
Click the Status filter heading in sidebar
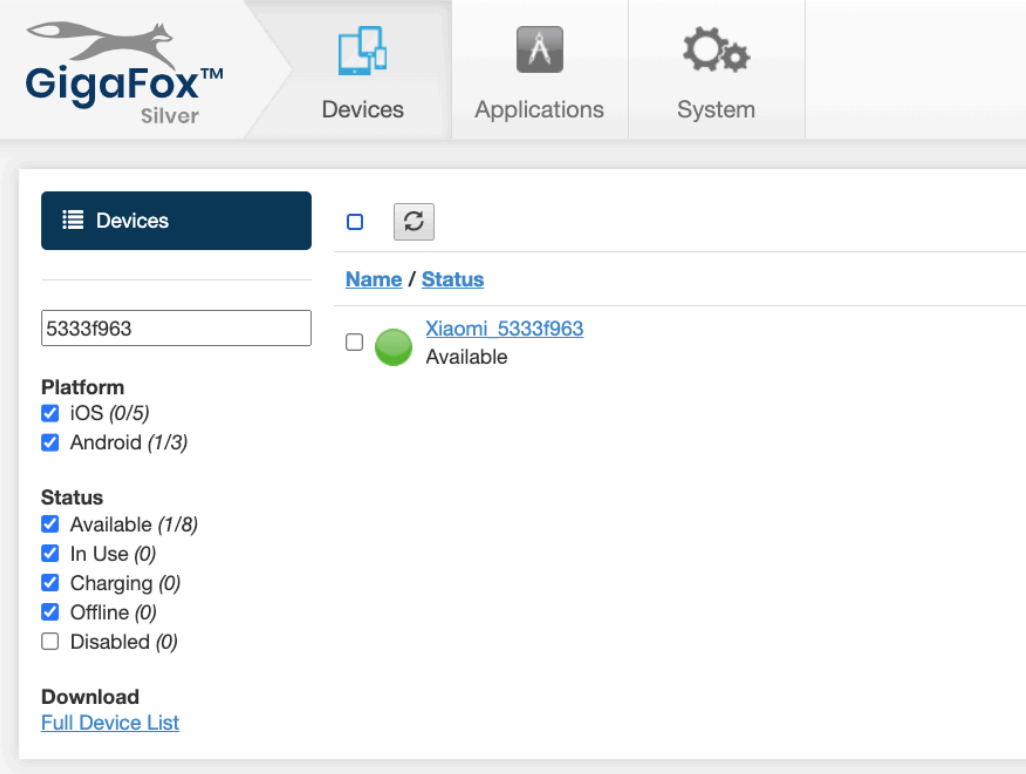pyautogui.click(x=72, y=497)
